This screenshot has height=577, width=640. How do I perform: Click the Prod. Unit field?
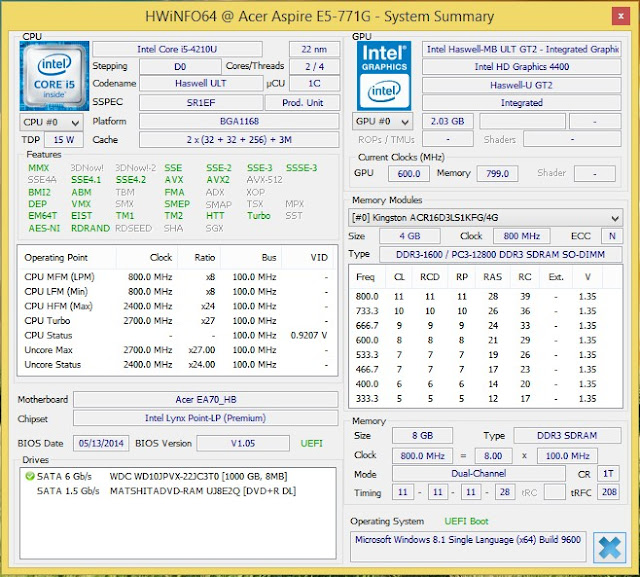pos(302,103)
